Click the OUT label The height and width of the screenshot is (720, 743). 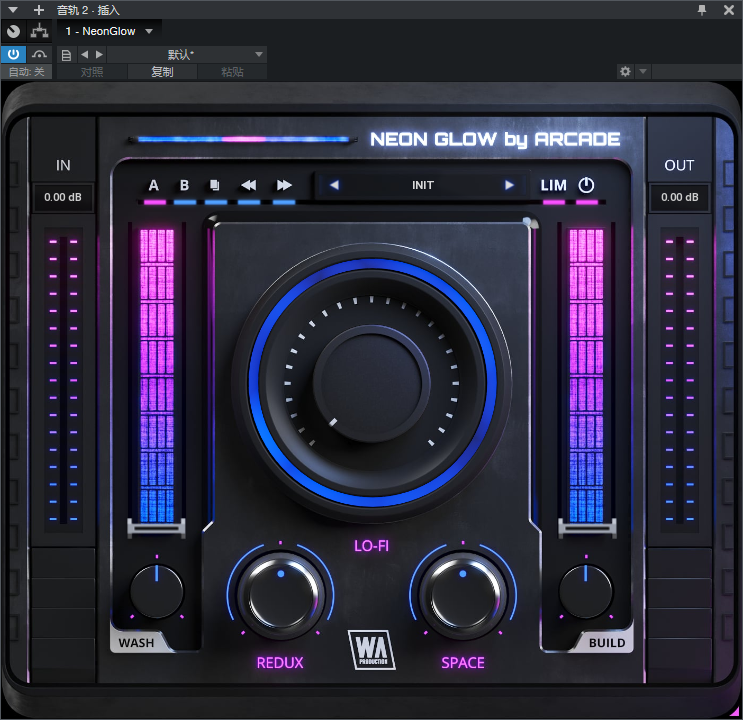coord(679,165)
